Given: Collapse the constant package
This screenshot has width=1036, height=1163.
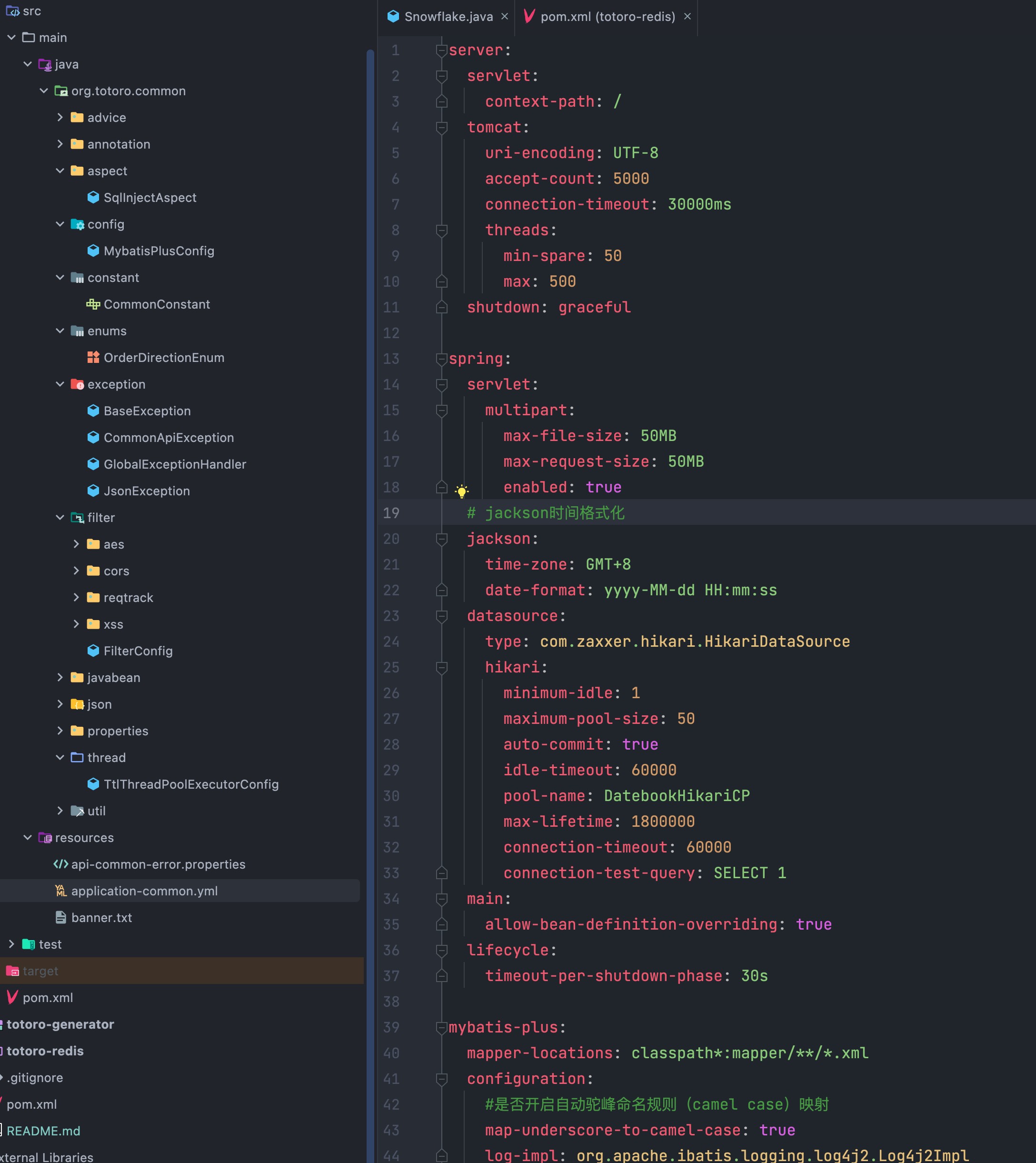Looking at the screenshot, I should pyautogui.click(x=60, y=277).
